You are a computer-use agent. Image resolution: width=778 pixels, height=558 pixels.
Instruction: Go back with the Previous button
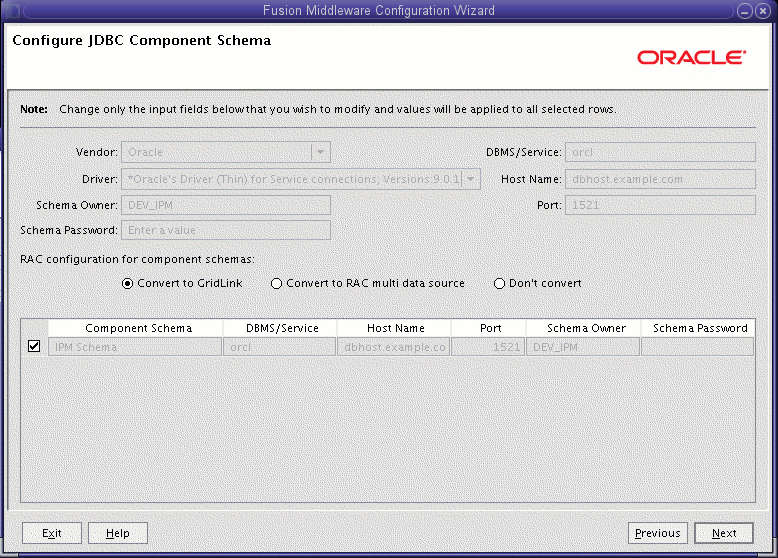coord(657,533)
